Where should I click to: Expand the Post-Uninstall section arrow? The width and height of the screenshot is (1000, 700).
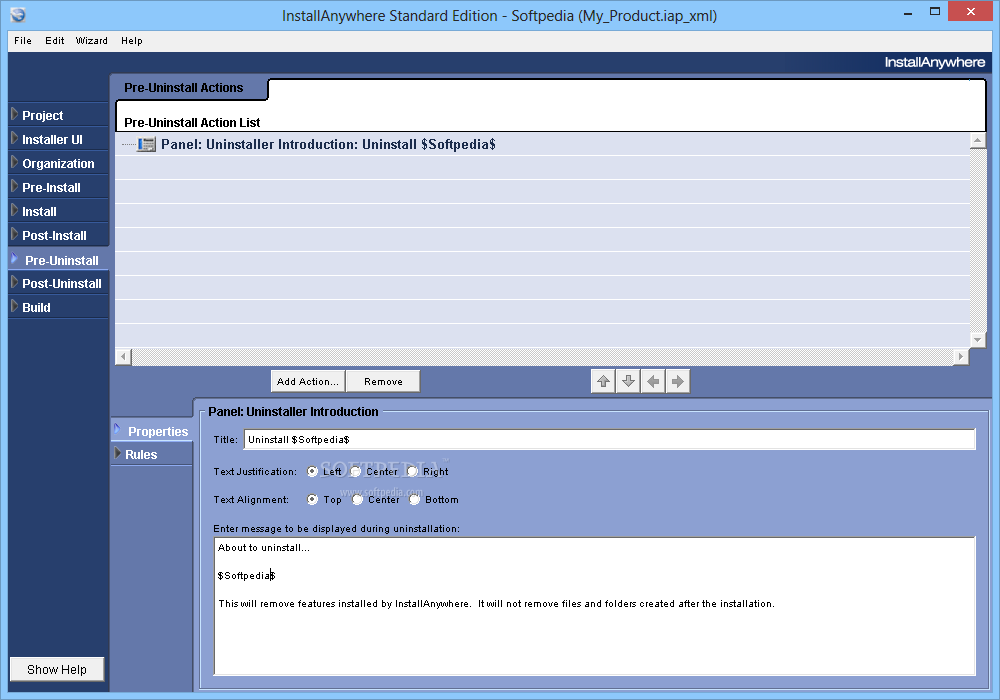pos(15,282)
